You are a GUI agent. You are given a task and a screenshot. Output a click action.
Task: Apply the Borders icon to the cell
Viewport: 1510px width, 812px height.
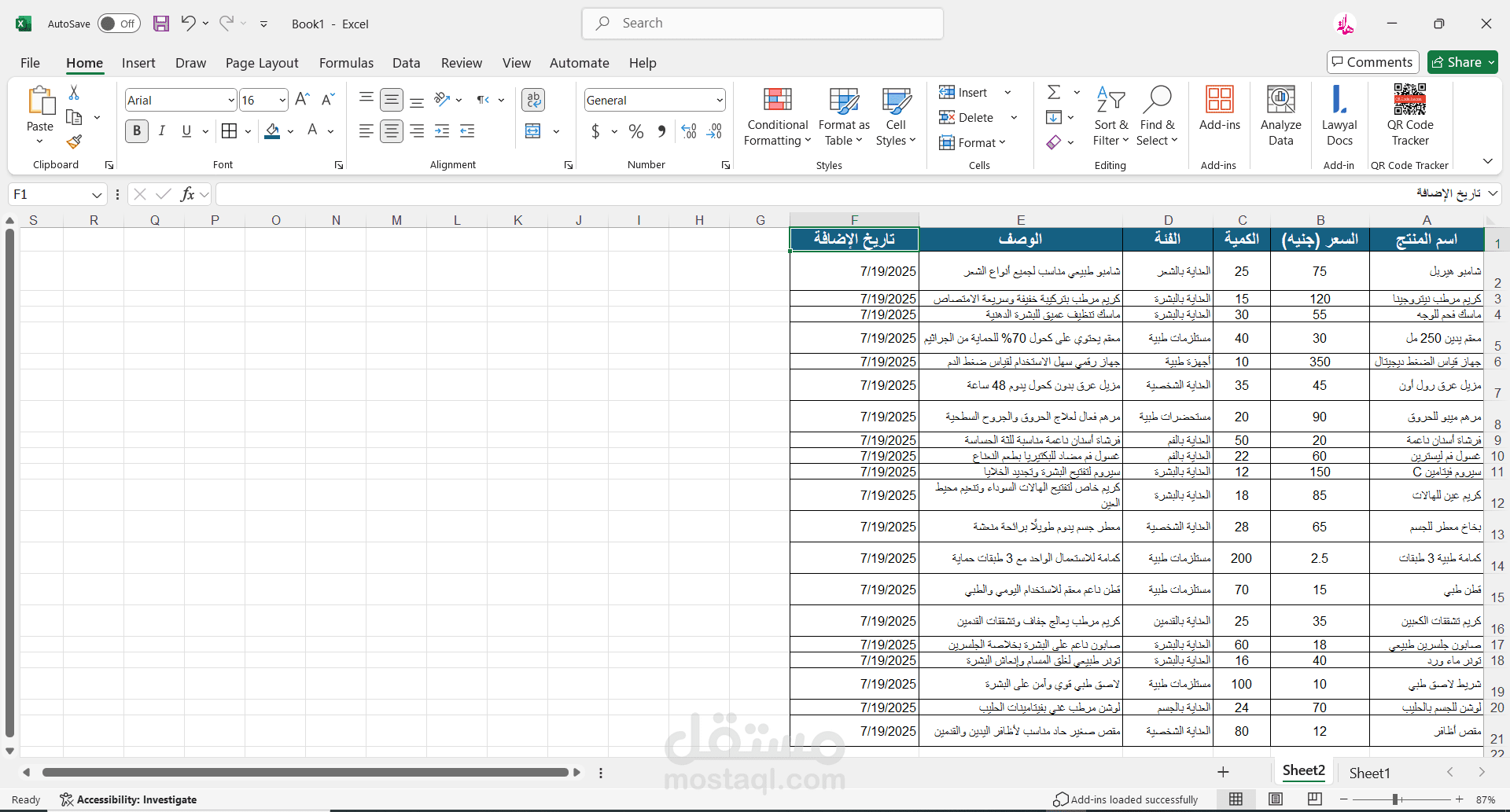[230, 130]
